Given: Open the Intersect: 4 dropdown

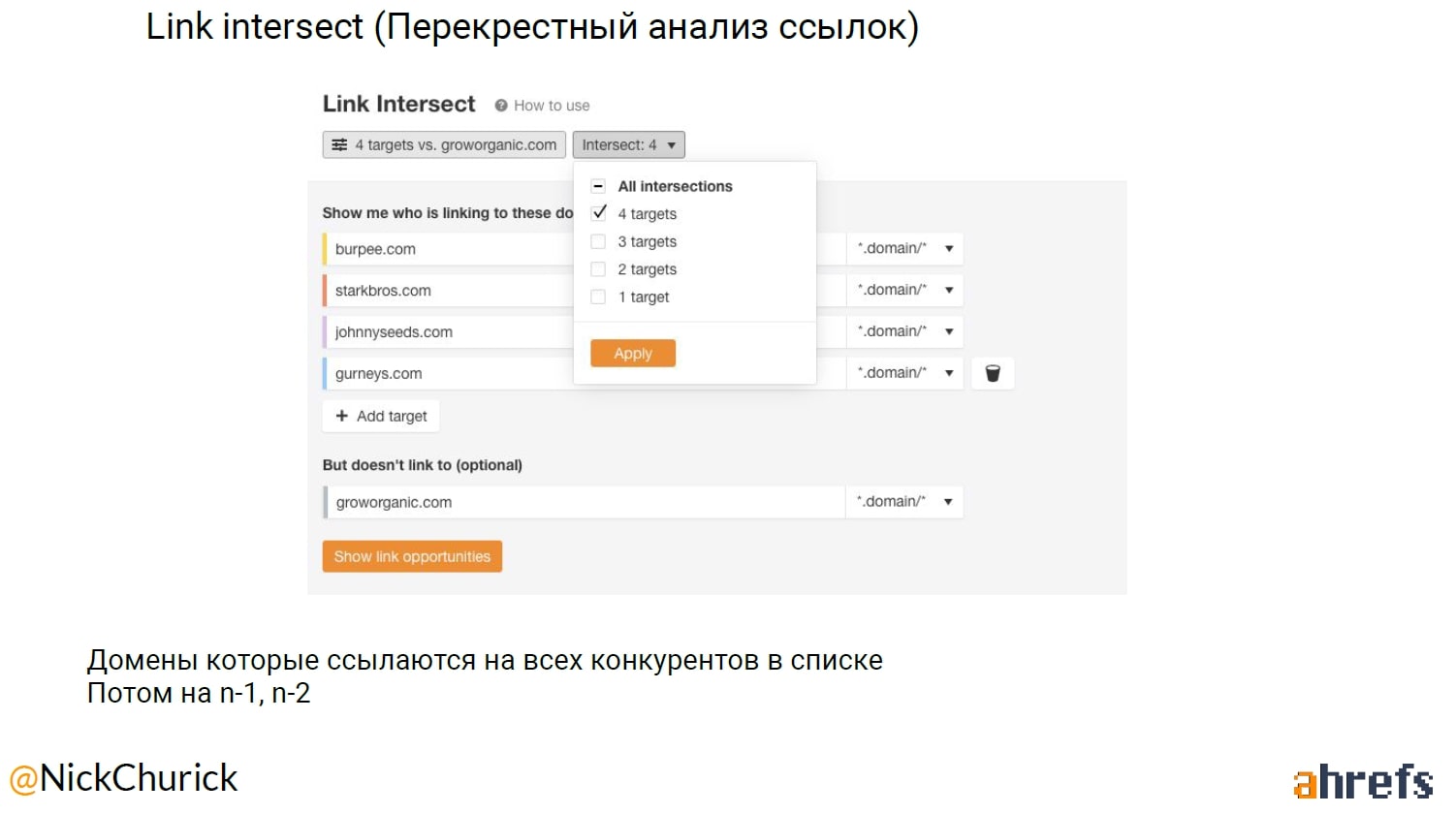Looking at the screenshot, I should [628, 145].
